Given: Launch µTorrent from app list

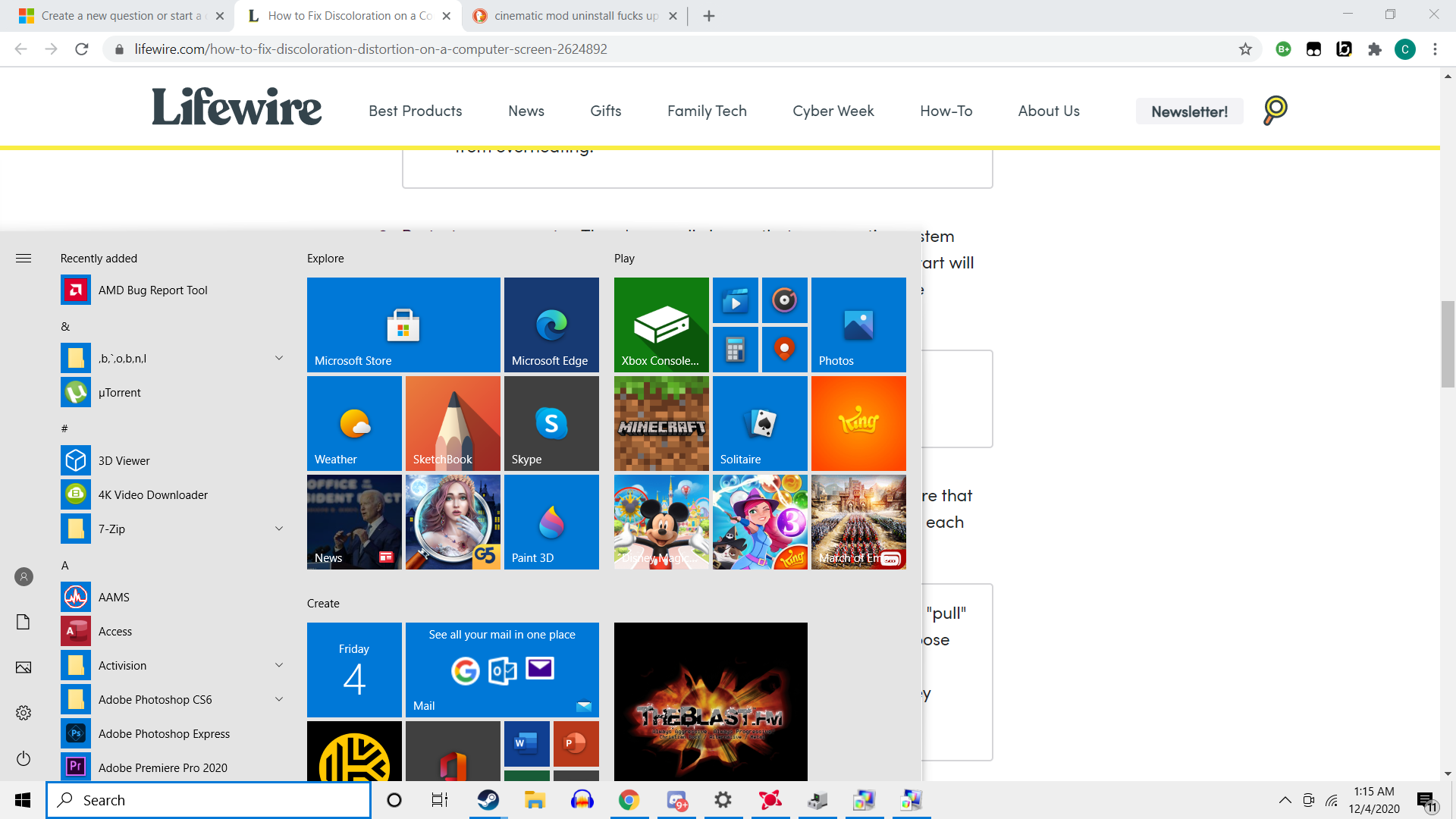Looking at the screenshot, I should pyautogui.click(x=172, y=392).
